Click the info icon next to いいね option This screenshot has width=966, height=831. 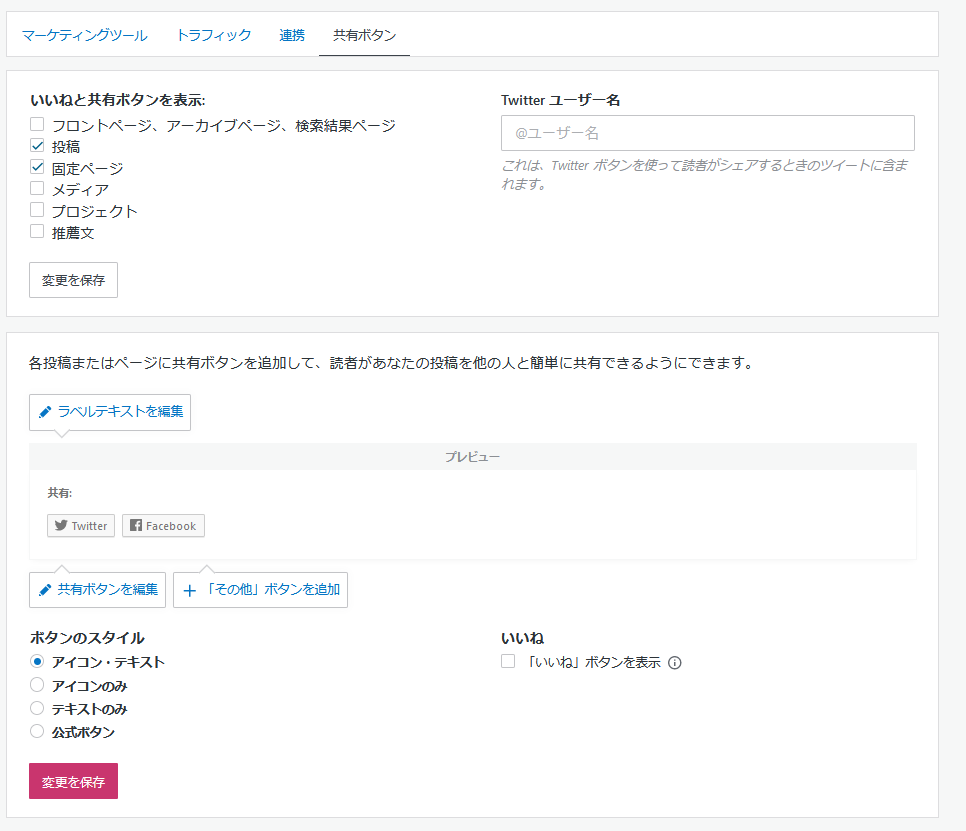pos(674,662)
